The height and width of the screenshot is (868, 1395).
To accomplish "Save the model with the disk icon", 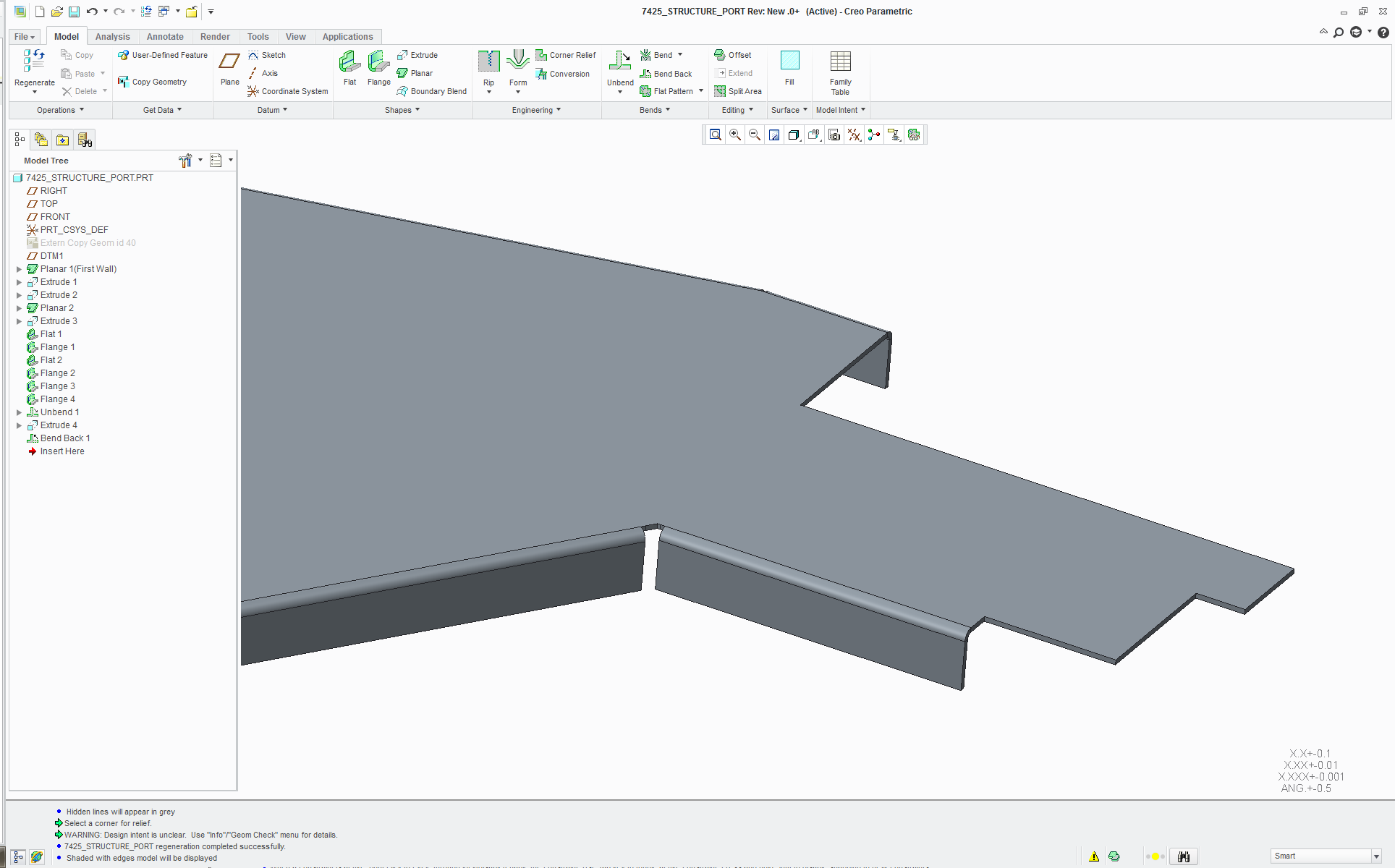I will point(74,12).
